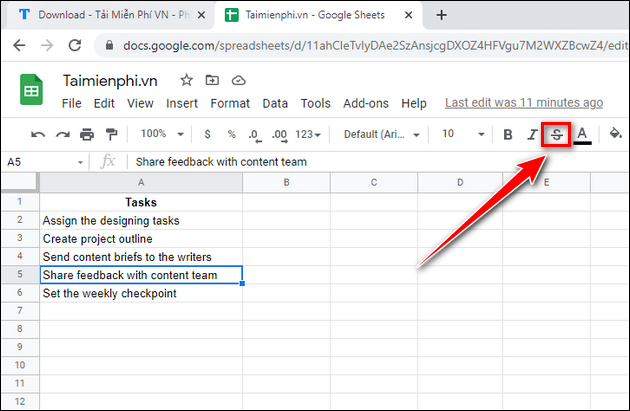Switch to Taimienphi.vn - Google Sheets tab
This screenshot has height=411, width=630.
(x=317, y=15)
